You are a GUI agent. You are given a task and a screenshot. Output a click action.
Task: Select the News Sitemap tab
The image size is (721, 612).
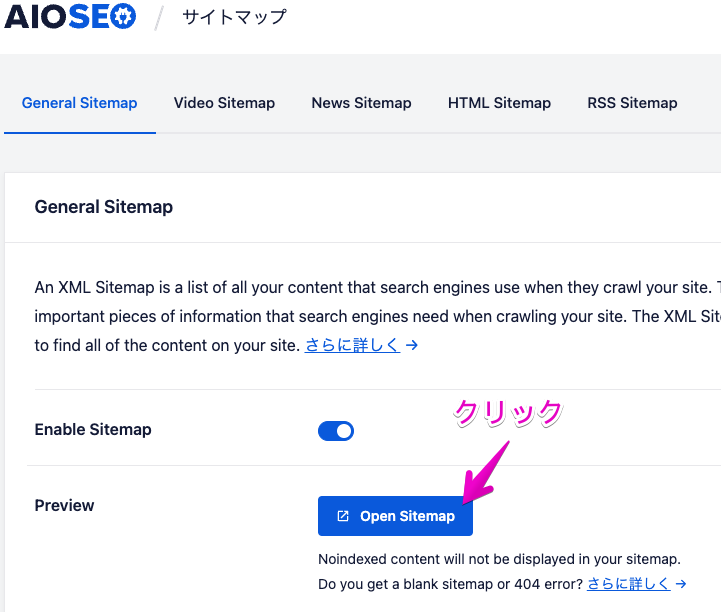[x=361, y=103]
